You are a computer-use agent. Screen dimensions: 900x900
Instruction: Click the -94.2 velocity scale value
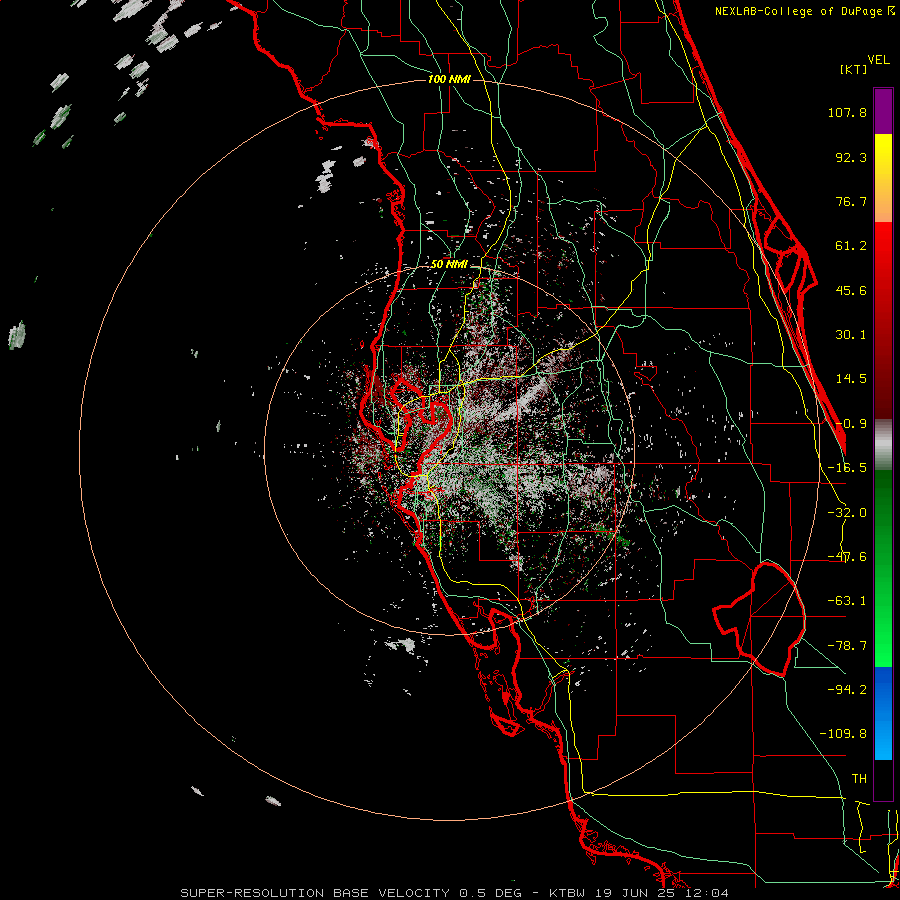click(847, 690)
